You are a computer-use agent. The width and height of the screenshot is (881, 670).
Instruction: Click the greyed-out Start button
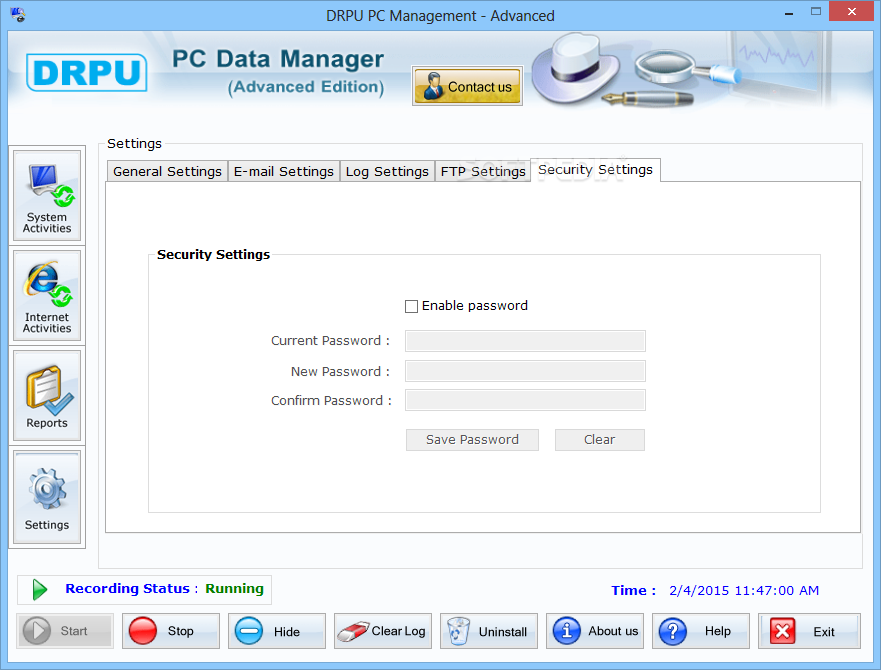tap(65, 631)
